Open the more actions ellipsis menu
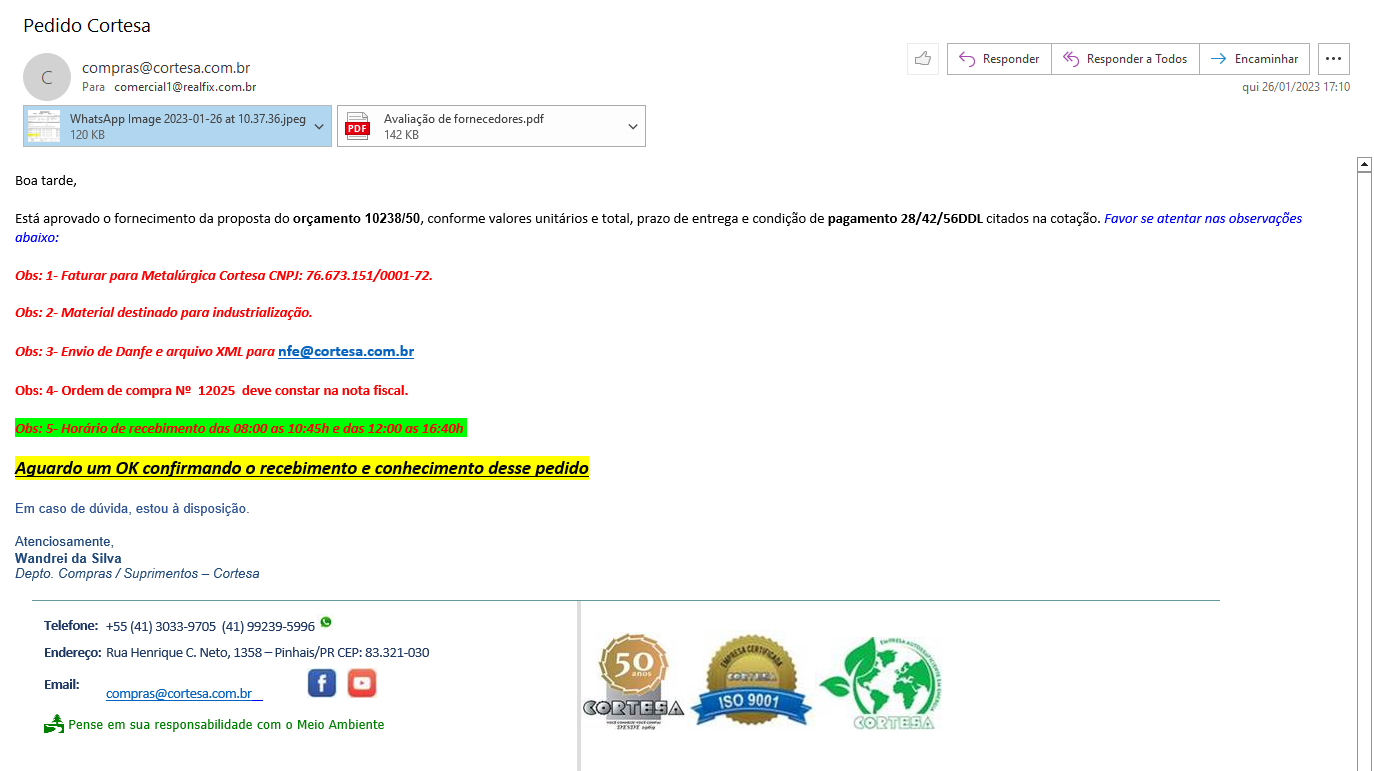Image resolution: width=1374 pixels, height=771 pixels. tap(1333, 59)
